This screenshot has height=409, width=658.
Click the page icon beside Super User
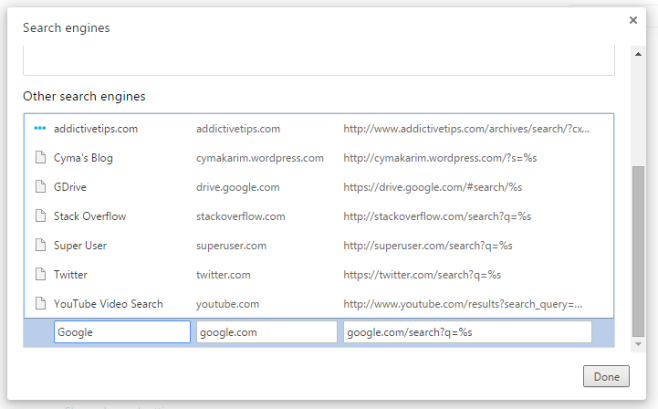click(x=40, y=245)
